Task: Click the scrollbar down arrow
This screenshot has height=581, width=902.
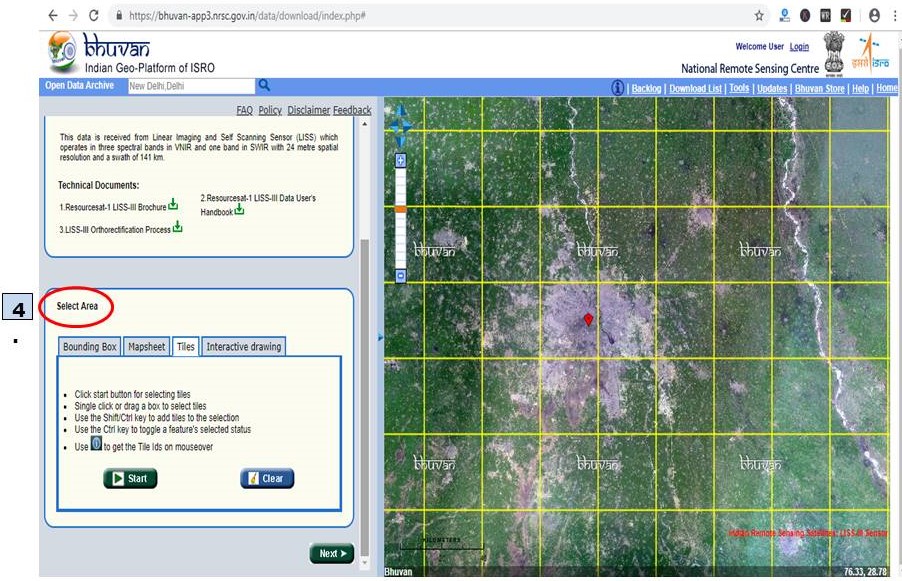Action: [364, 563]
